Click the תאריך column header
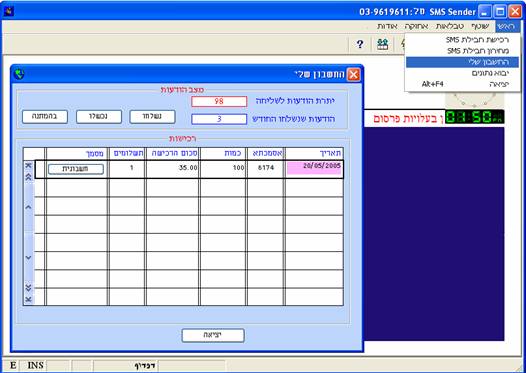Viewport: 526px width, 373px height. click(x=314, y=153)
